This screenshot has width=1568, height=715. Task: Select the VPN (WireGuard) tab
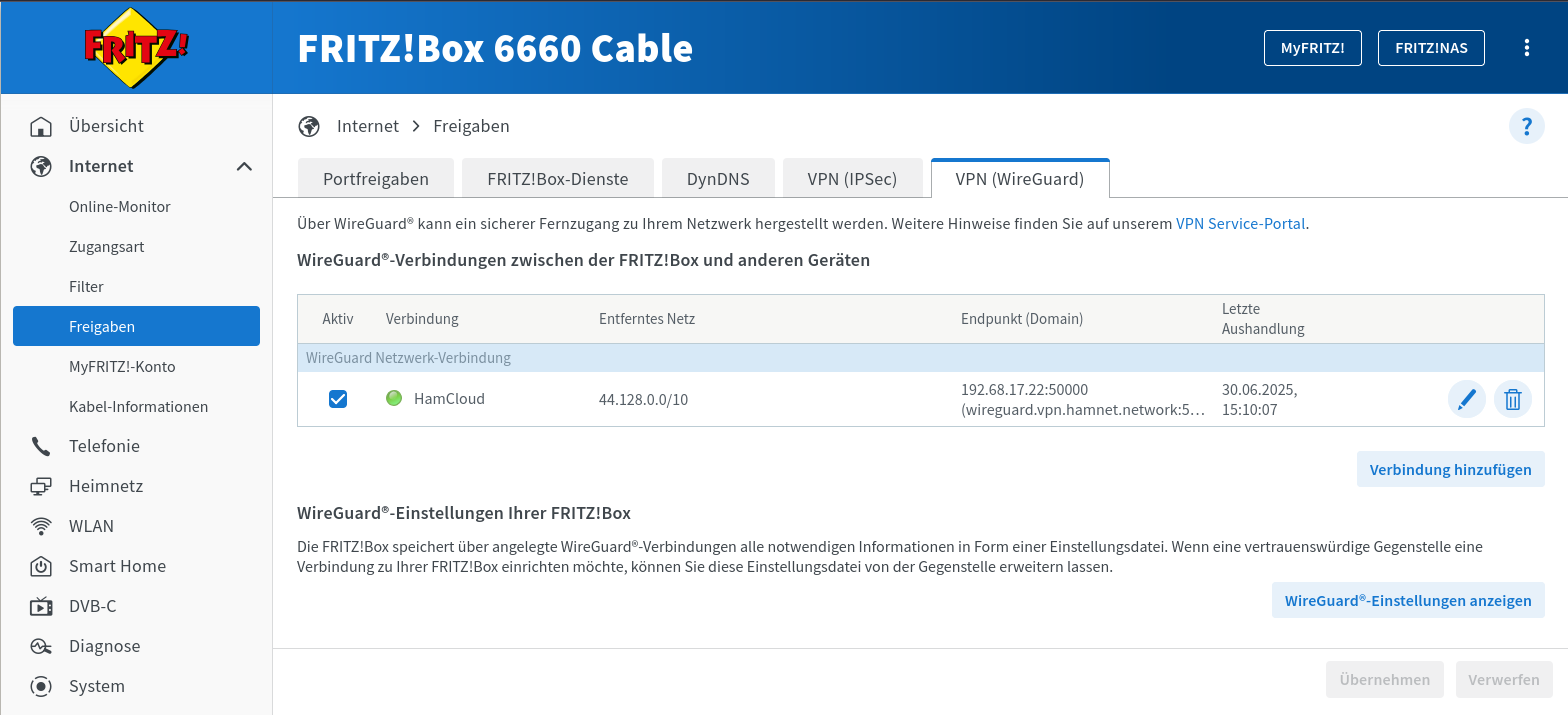(1020, 179)
